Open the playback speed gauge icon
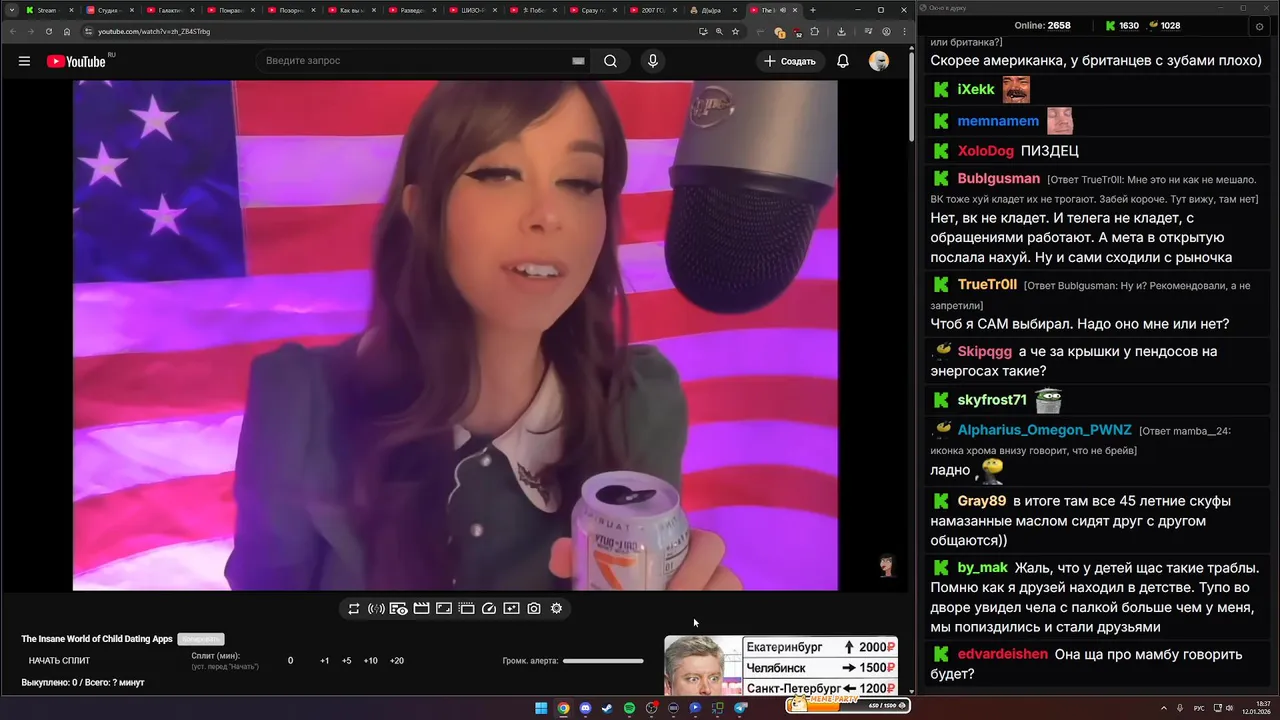 [x=489, y=608]
